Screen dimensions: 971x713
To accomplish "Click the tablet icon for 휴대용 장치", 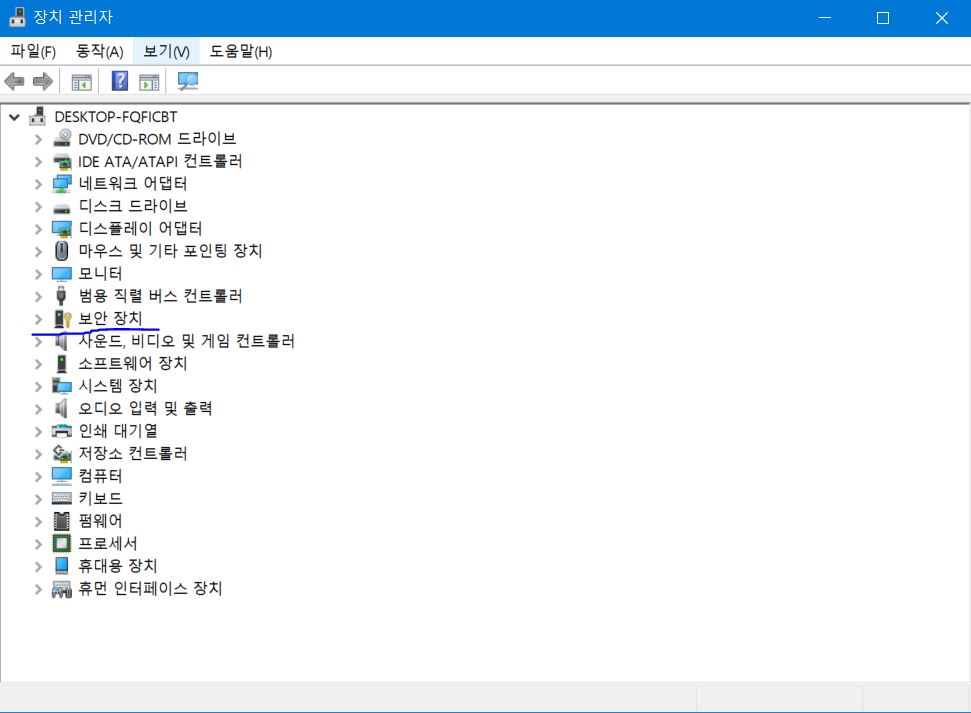I will 61,566.
